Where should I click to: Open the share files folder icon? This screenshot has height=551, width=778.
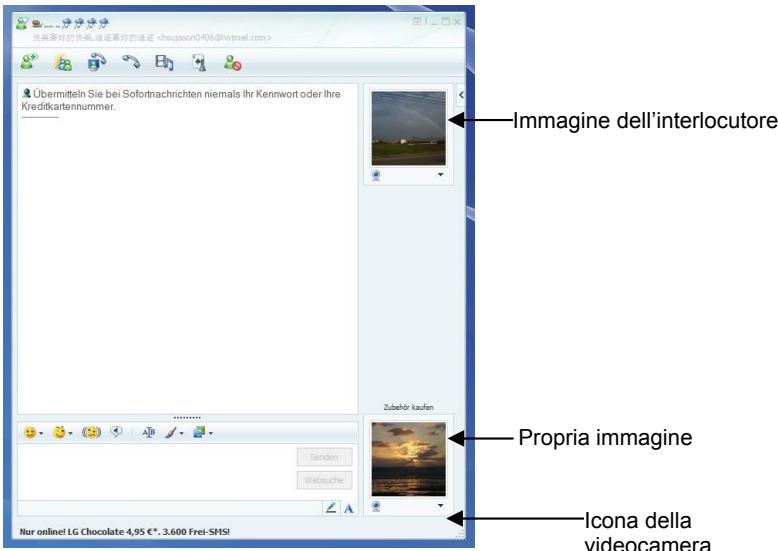[x=63, y=63]
